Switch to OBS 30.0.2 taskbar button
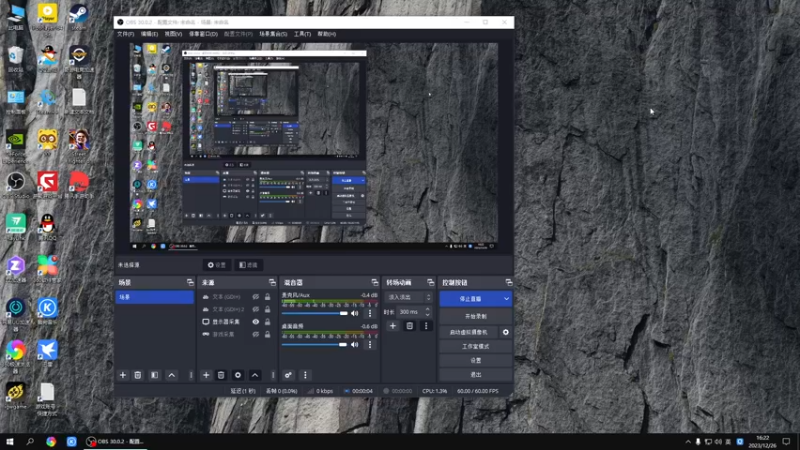800x450 pixels. pyautogui.click(x=115, y=441)
